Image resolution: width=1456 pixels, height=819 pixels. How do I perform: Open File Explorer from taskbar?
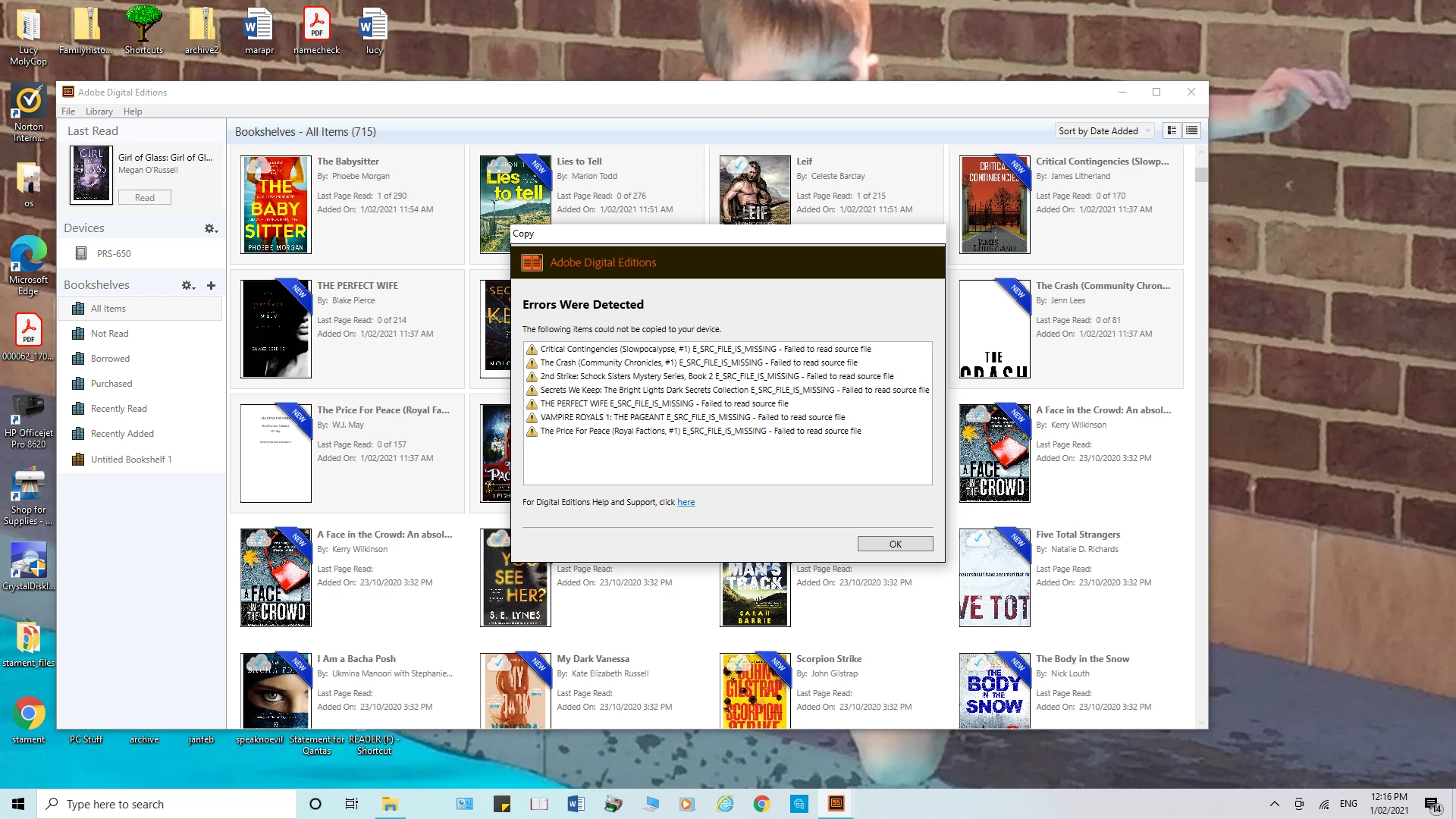(x=390, y=804)
